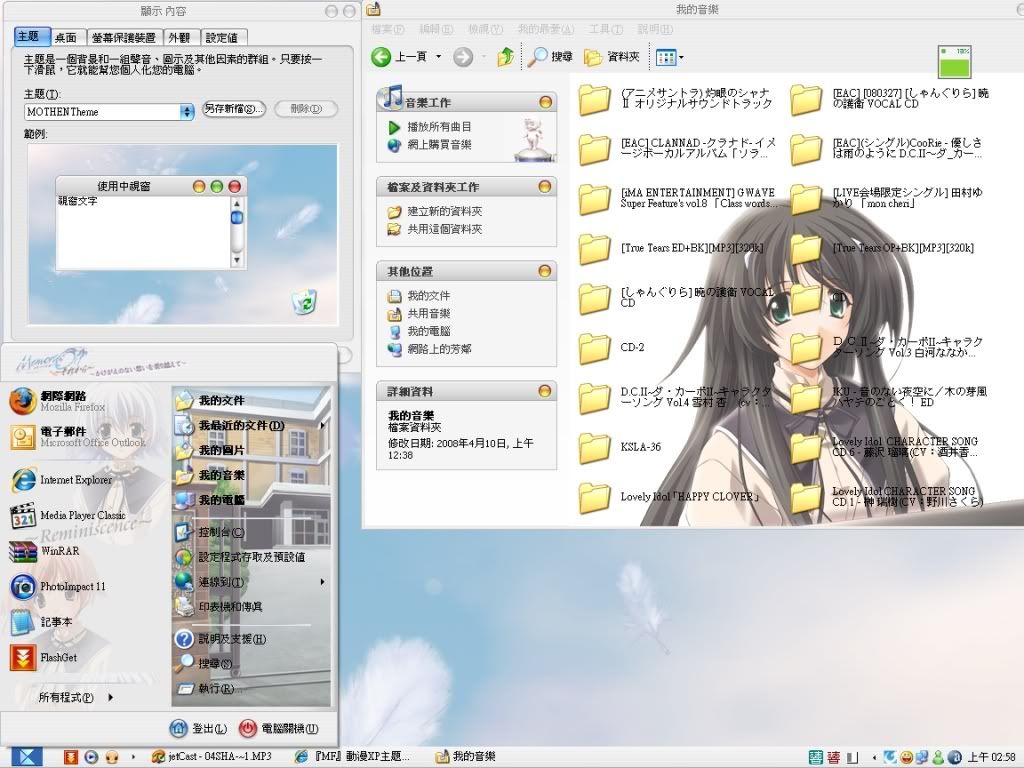Launch Mozilla Firefox from Start menu
The height and width of the screenshot is (768, 1024).
[x=57, y=401]
